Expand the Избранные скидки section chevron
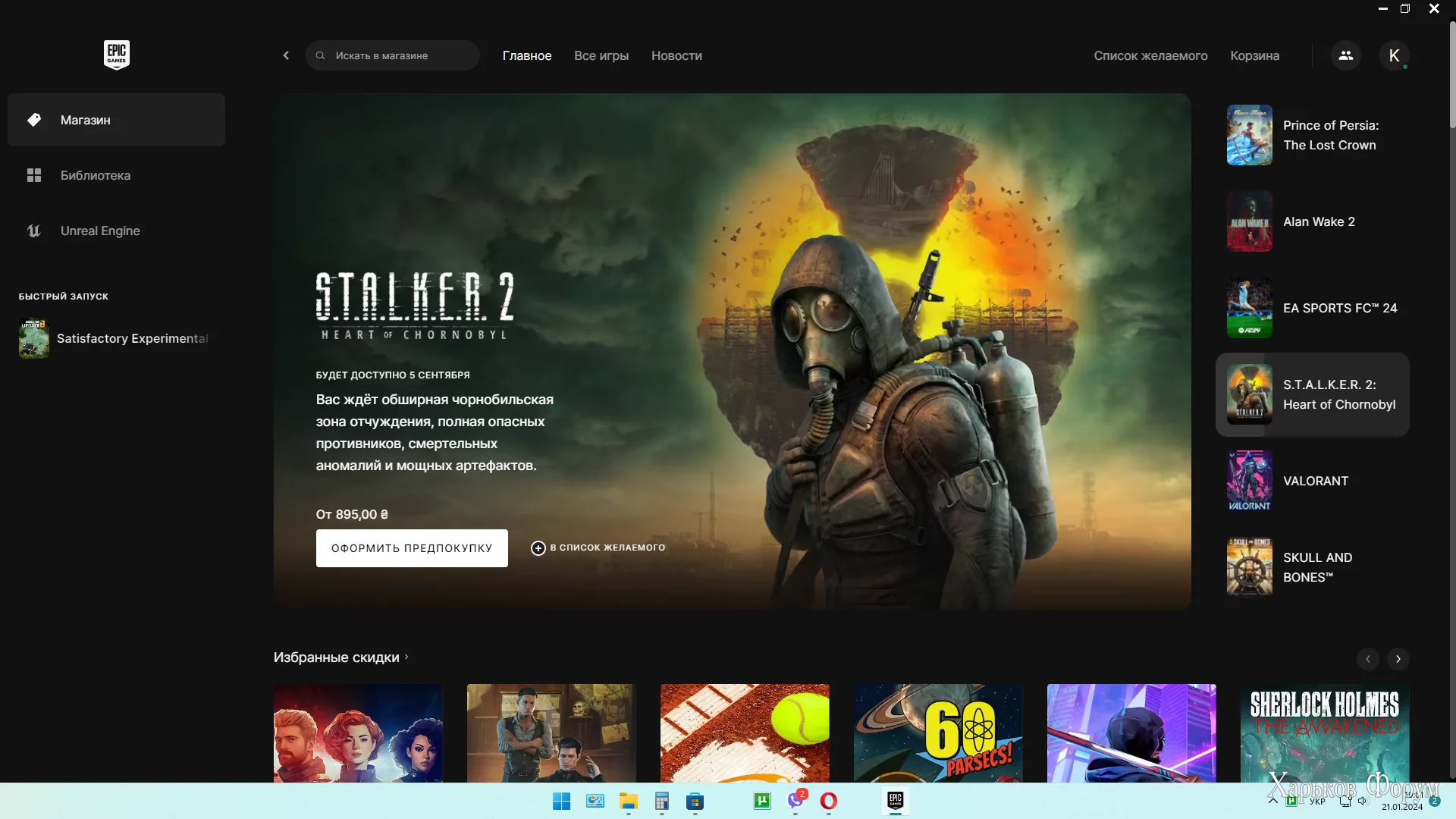The width and height of the screenshot is (1456, 819). pyautogui.click(x=406, y=657)
